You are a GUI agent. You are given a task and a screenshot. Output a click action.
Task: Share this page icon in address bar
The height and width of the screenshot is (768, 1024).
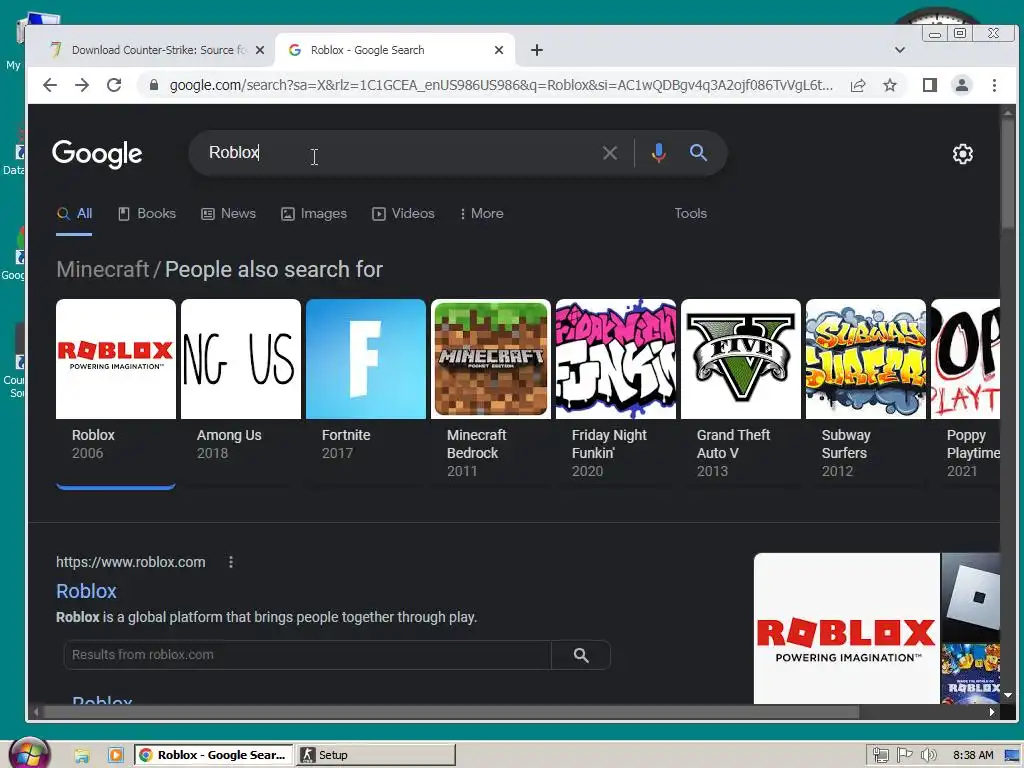(858, 85)
